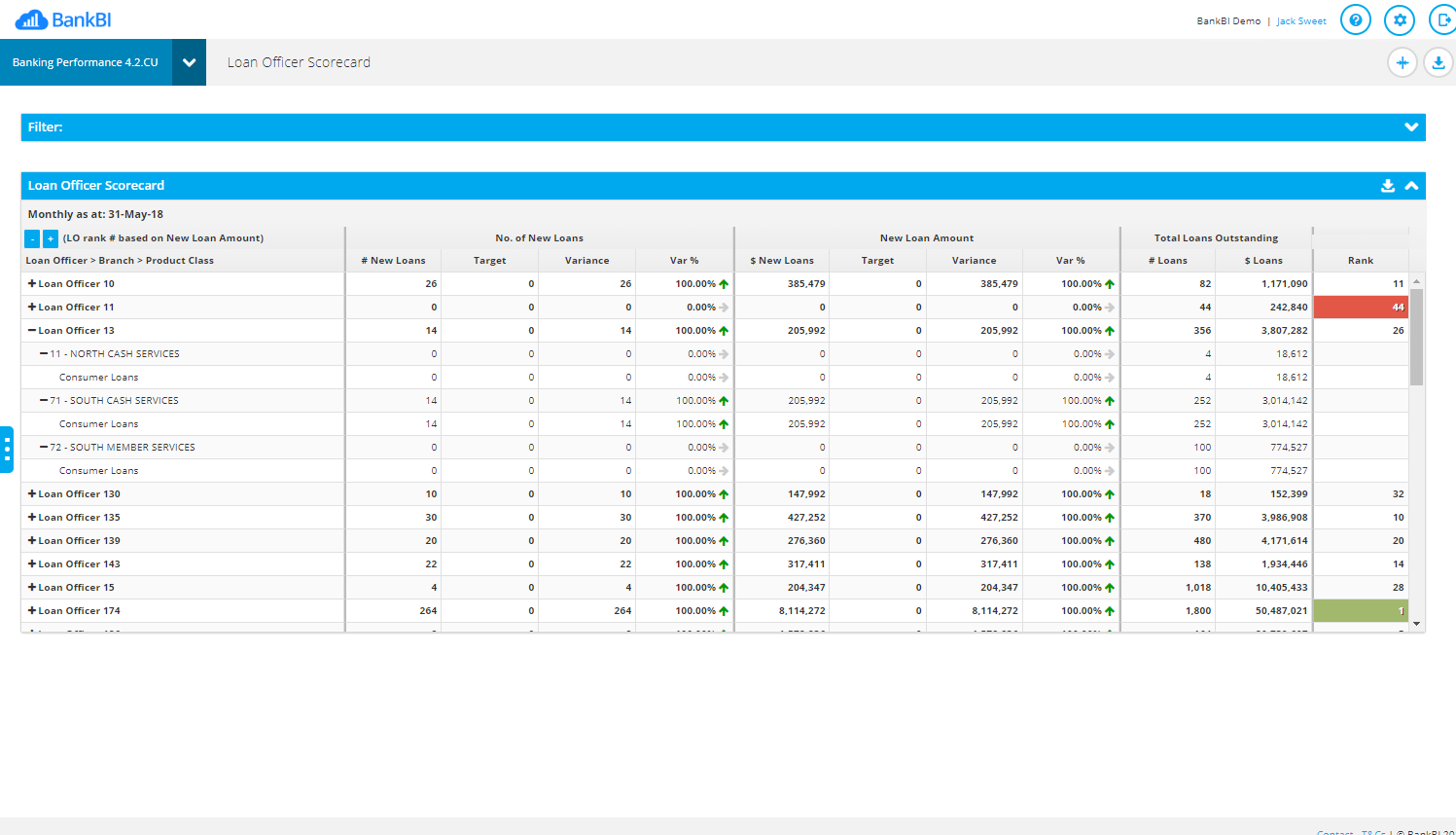Click green arrow in Loan Officer 174 New Loan Var %
The height and width of the screenshot is (835, 1456).
pos(1110,611)
